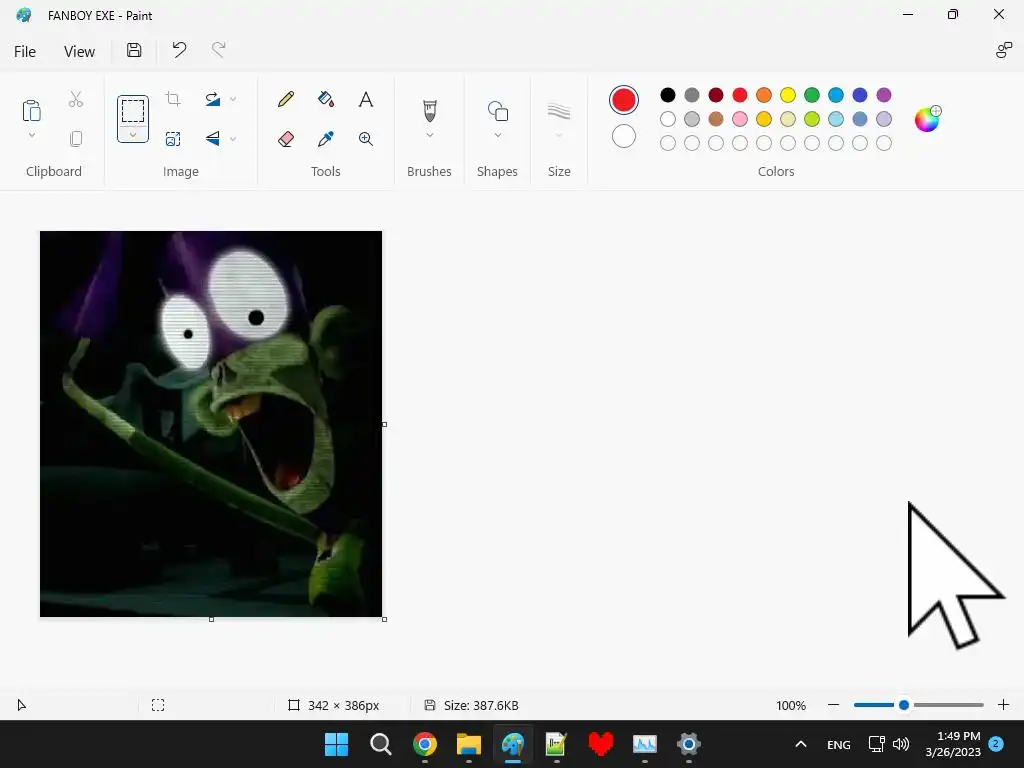Click the status bar selection size icon

tap(158, 705)
